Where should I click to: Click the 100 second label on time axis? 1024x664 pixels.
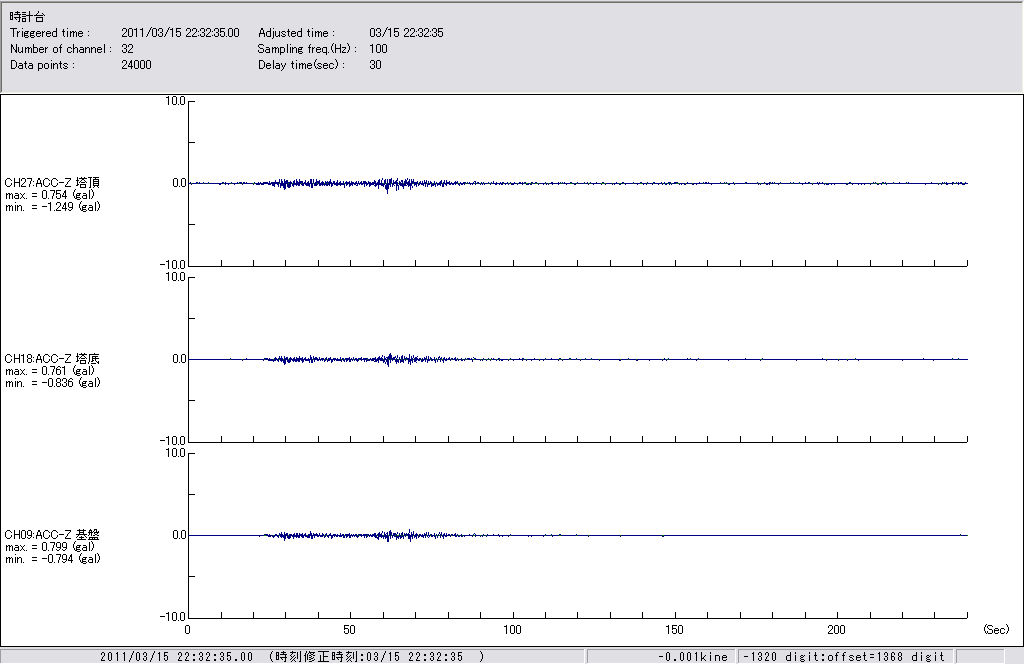click(513, 630)
